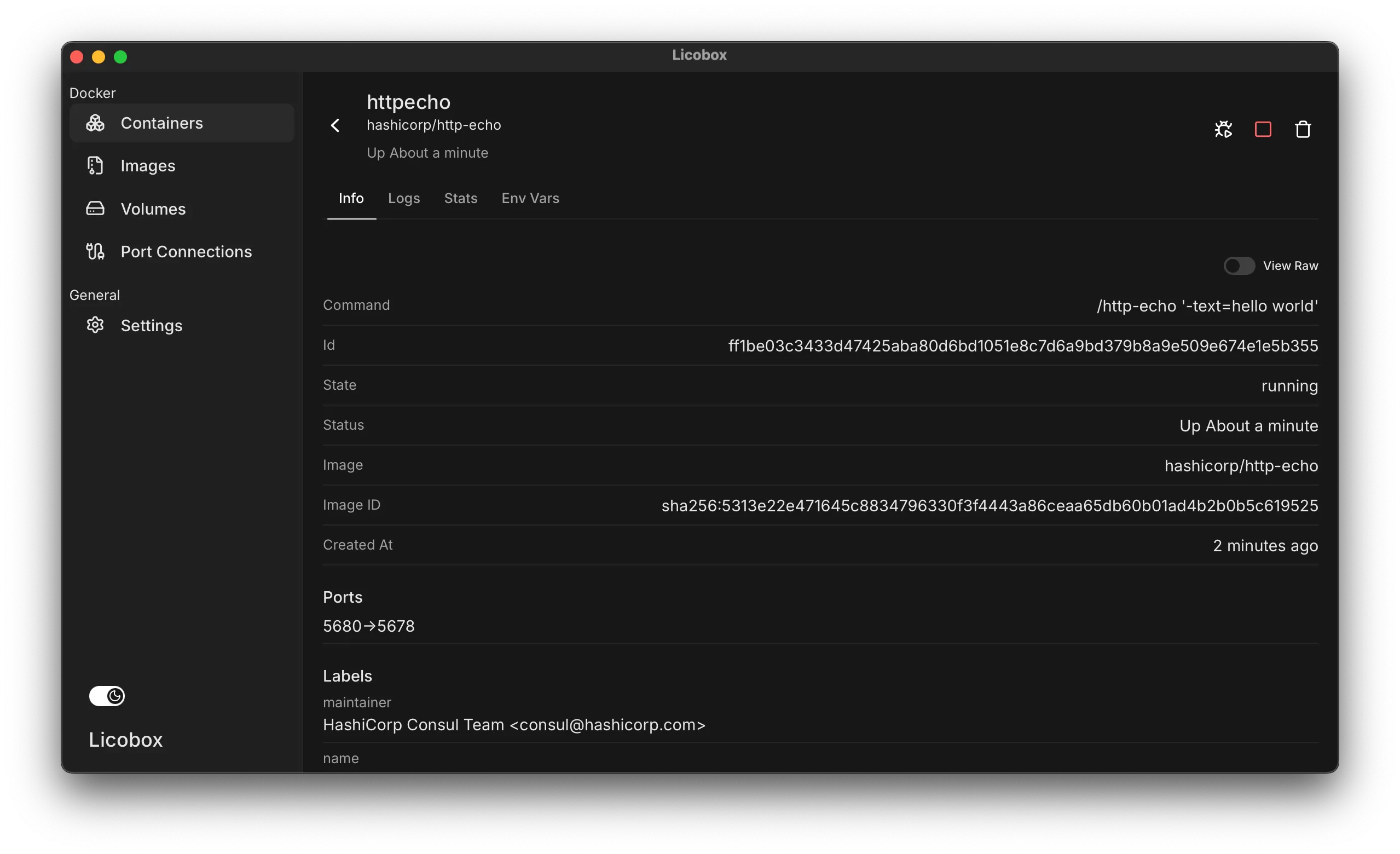Click the debug/attach bug icon

(x=1223, y=130)
